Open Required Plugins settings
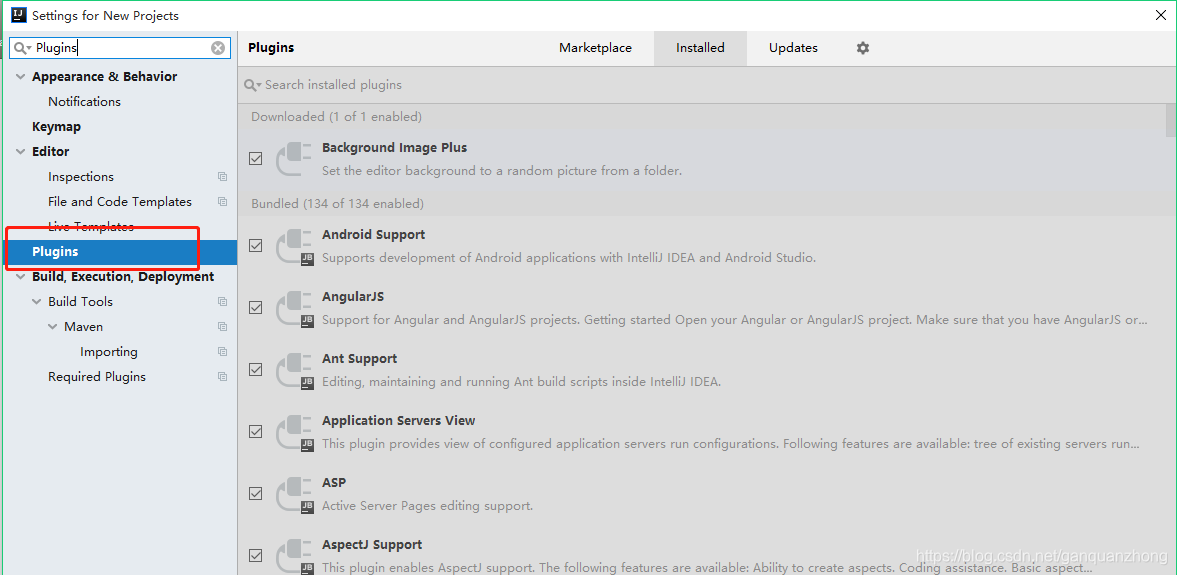The width and height of the screenshot is (1177, 575). point(97,377)
